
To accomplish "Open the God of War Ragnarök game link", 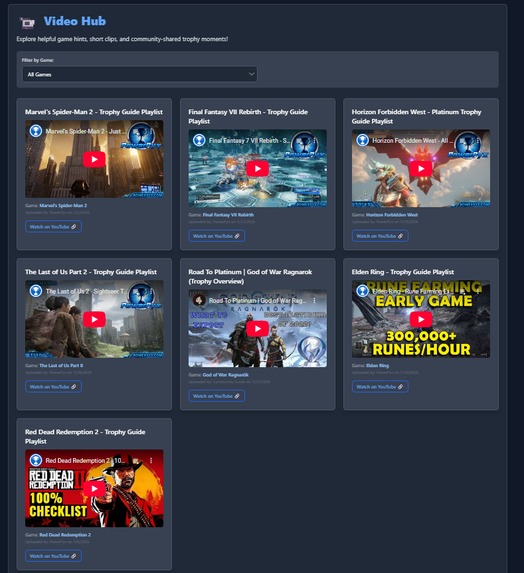I will pyautogui.click(x=225, y=375).
